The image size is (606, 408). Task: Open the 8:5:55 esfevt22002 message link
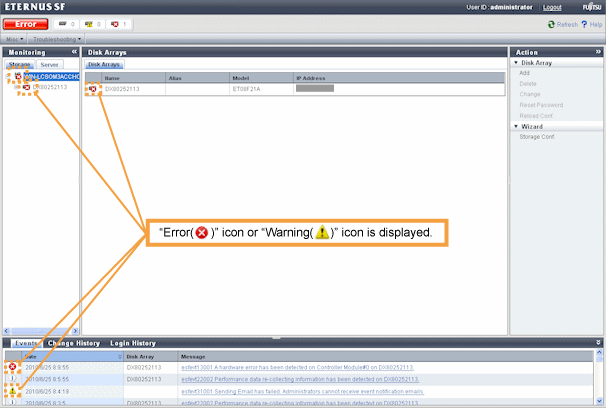300,379
